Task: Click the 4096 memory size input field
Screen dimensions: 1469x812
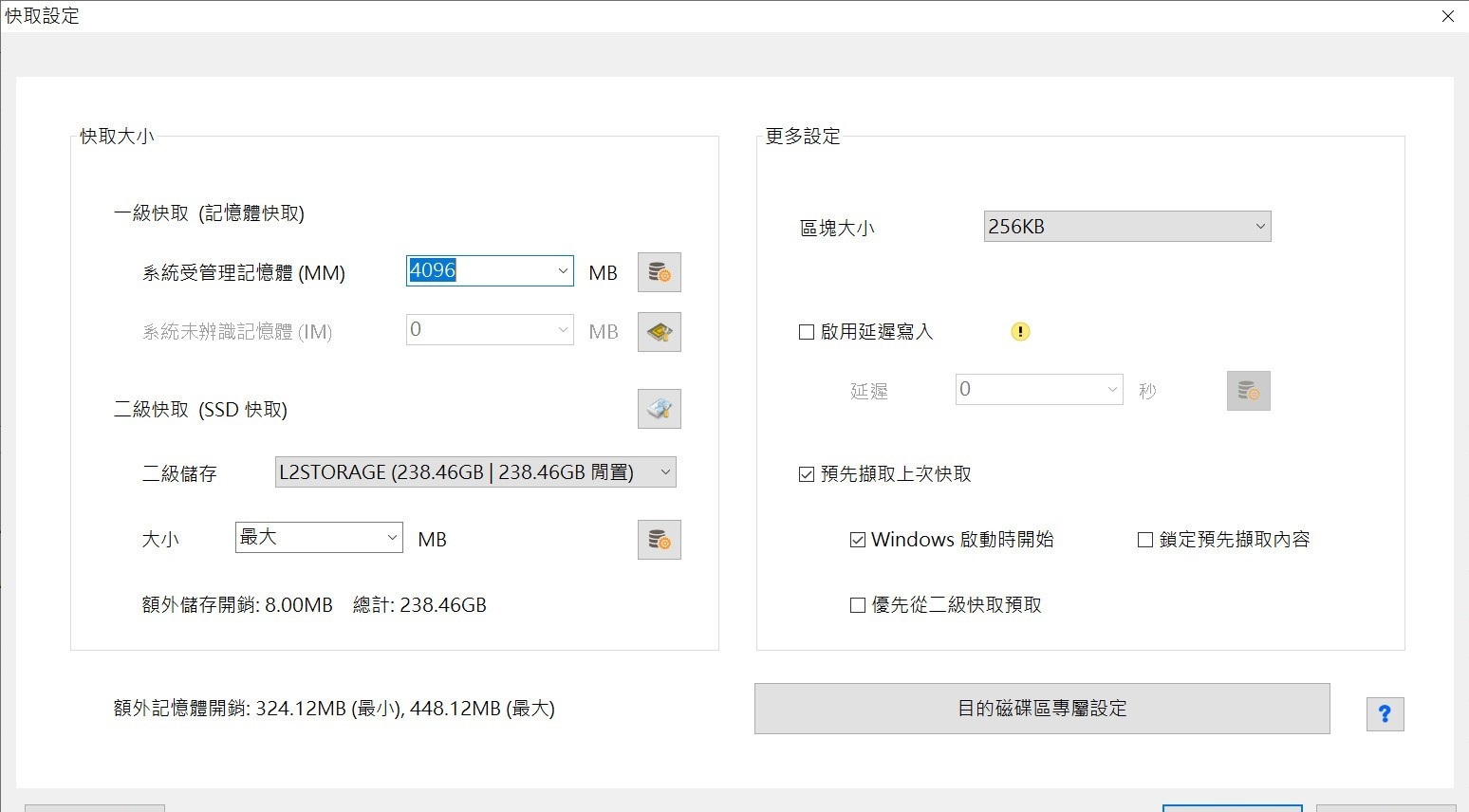Action: pyautogui.click(x=479, y=271)
